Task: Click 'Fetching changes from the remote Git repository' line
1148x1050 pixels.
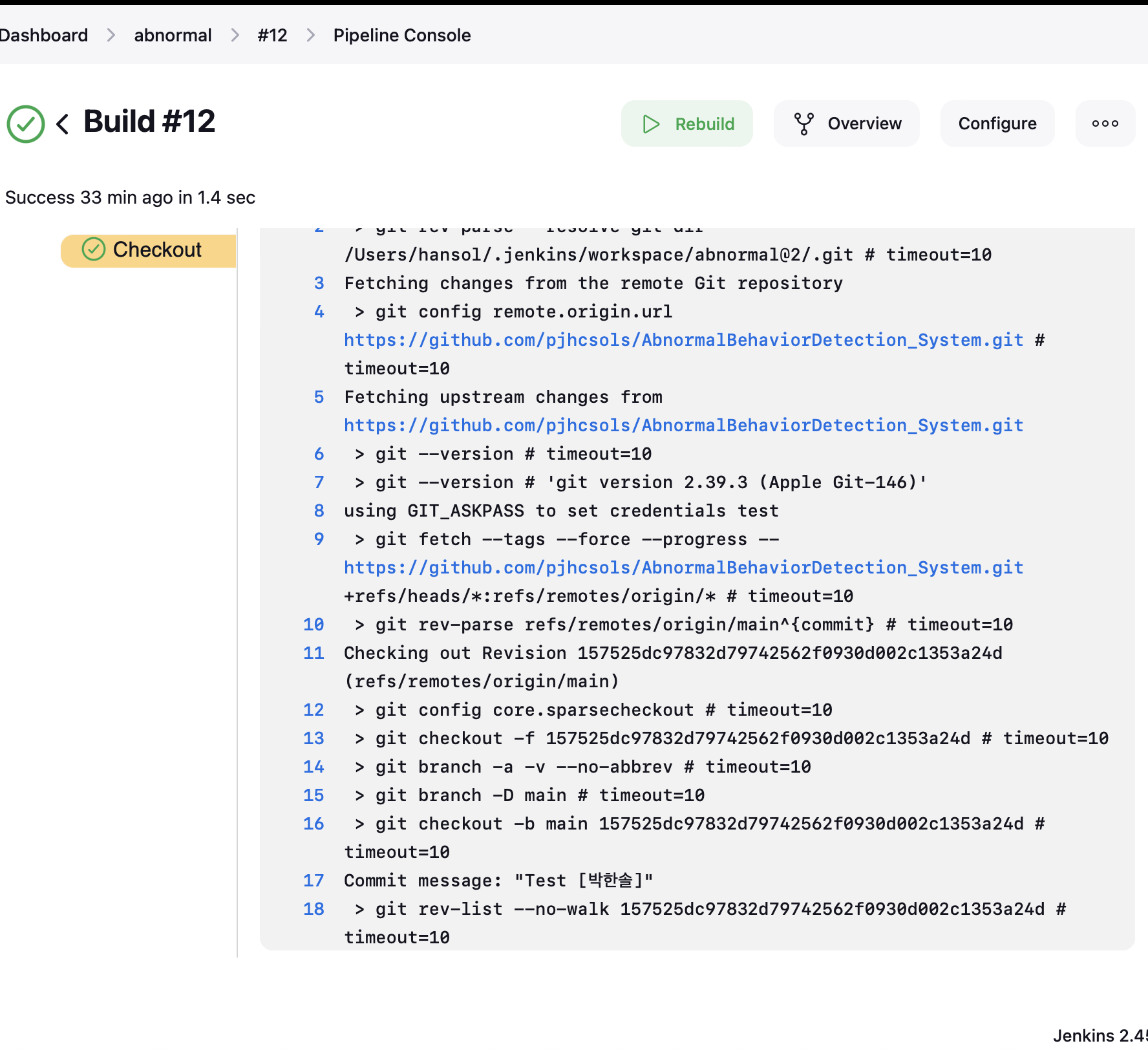Action: coord(593,283)
